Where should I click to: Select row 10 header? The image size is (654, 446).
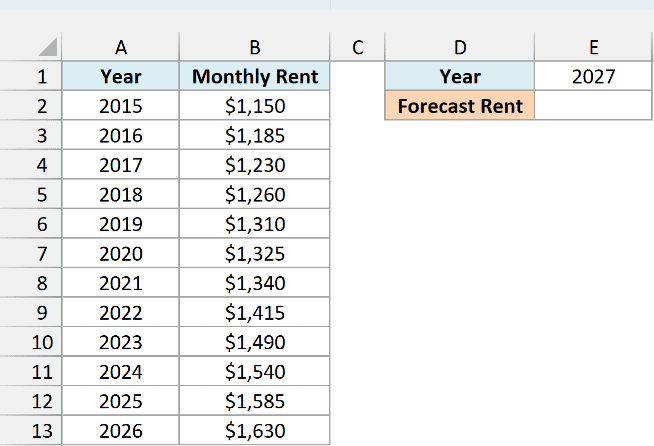pyautogui.click(x=30, y=342)
